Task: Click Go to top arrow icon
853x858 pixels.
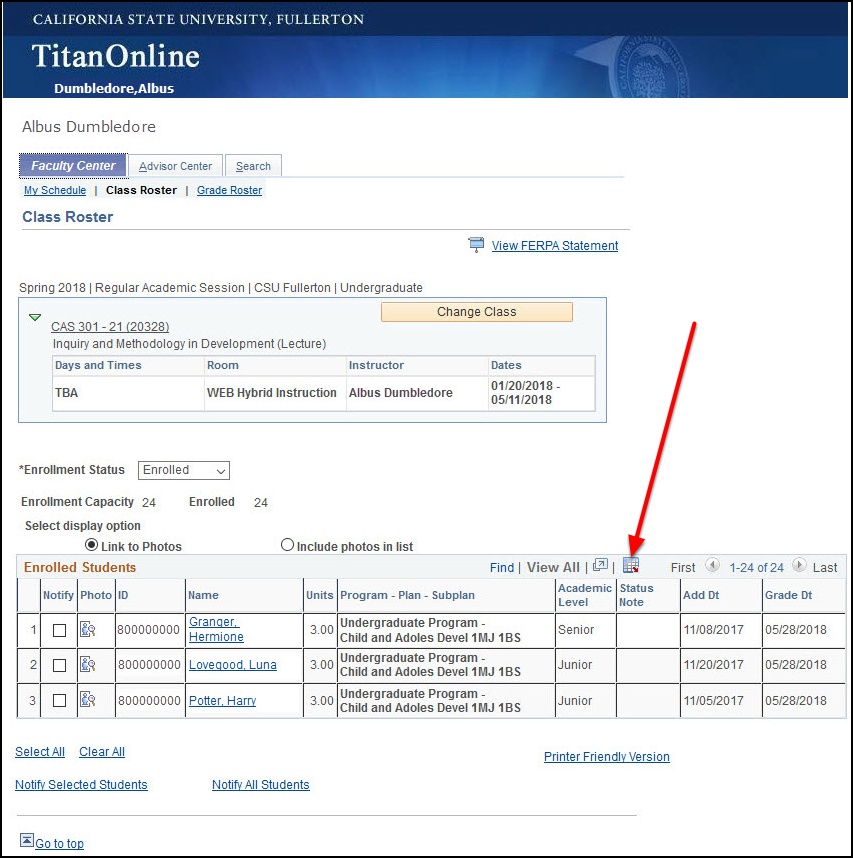Action: coord(26,840)
